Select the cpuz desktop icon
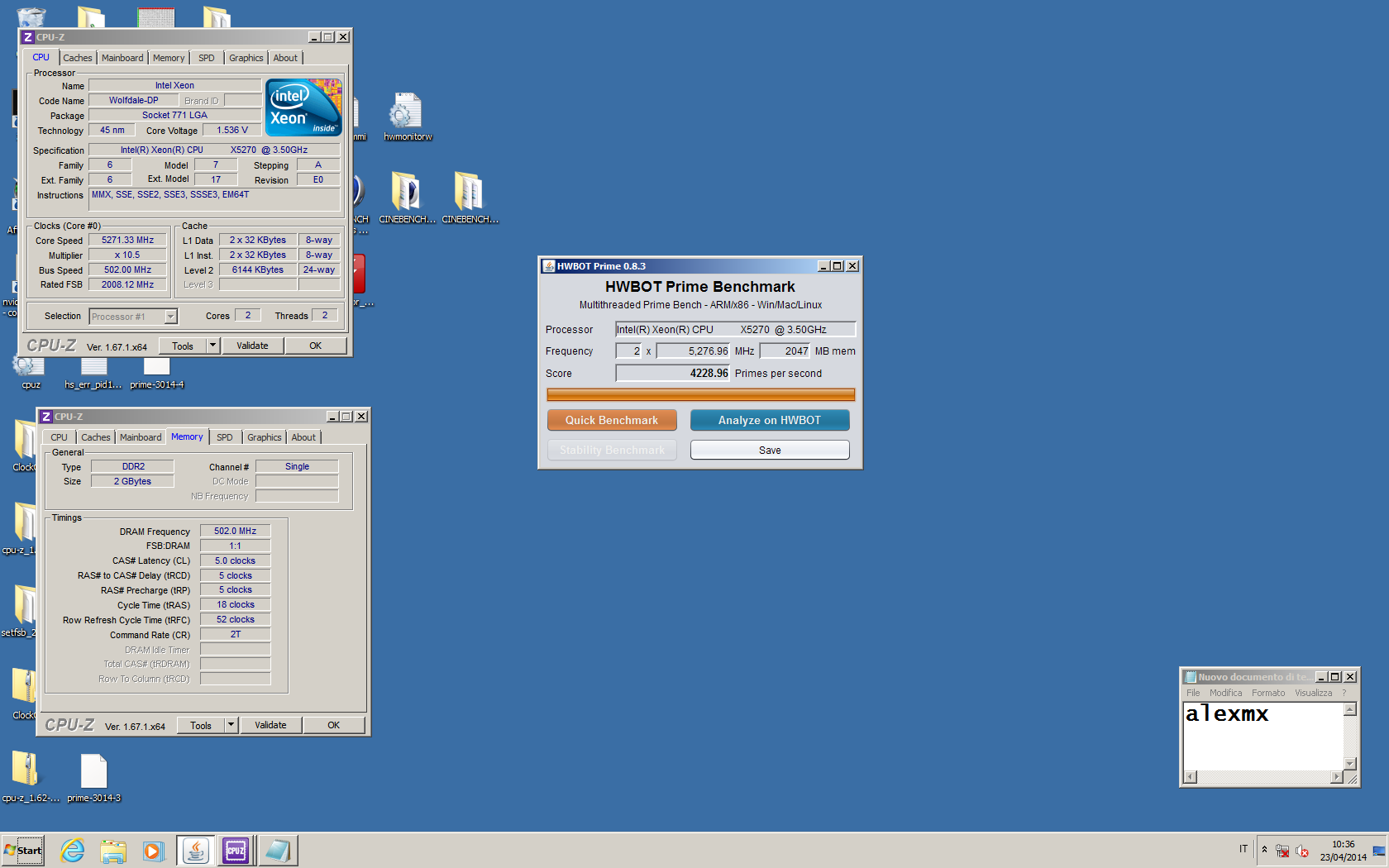The height and width of the screenshot is (868, 1389). pyautogui.click(x=30, y=371)
